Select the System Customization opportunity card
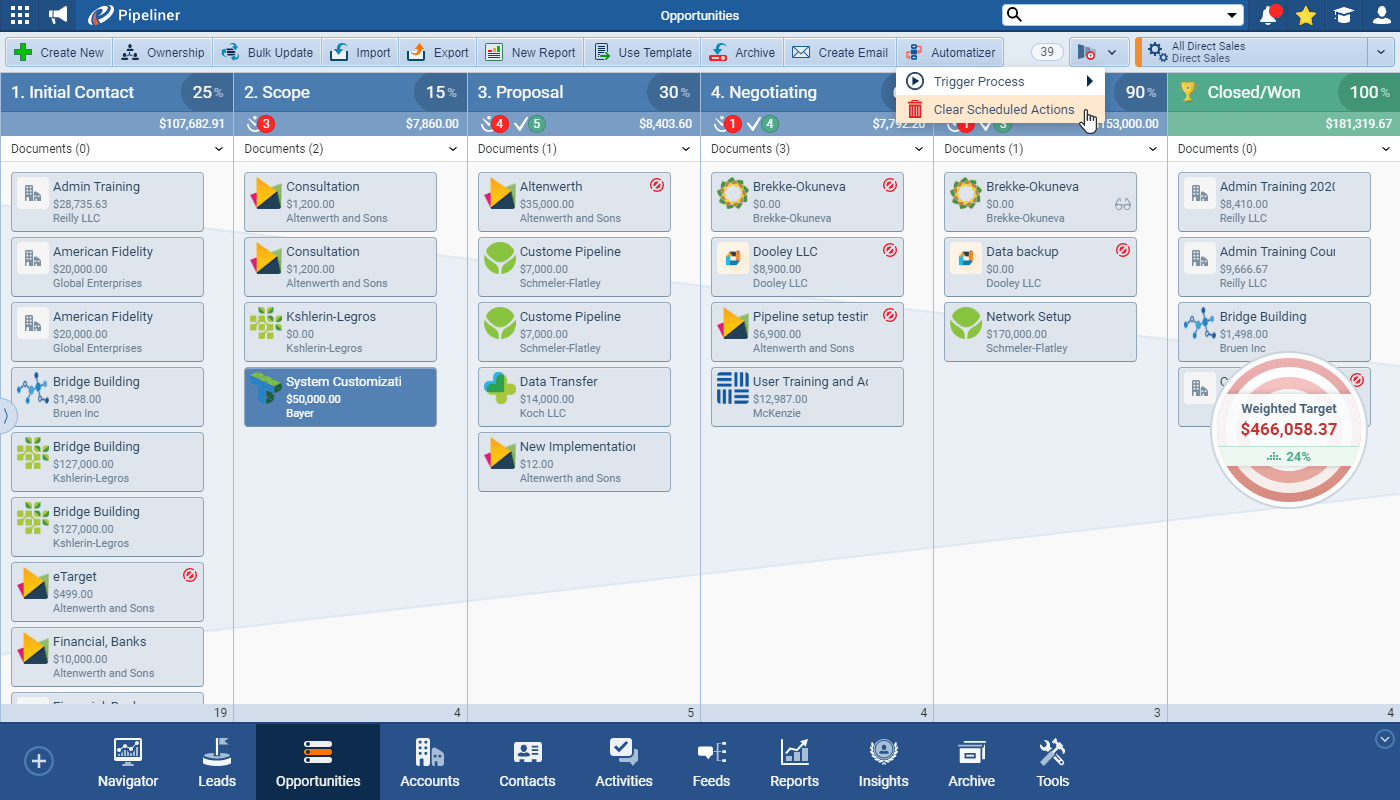This screenshot has width=1400, height=800. pos(340,397)
